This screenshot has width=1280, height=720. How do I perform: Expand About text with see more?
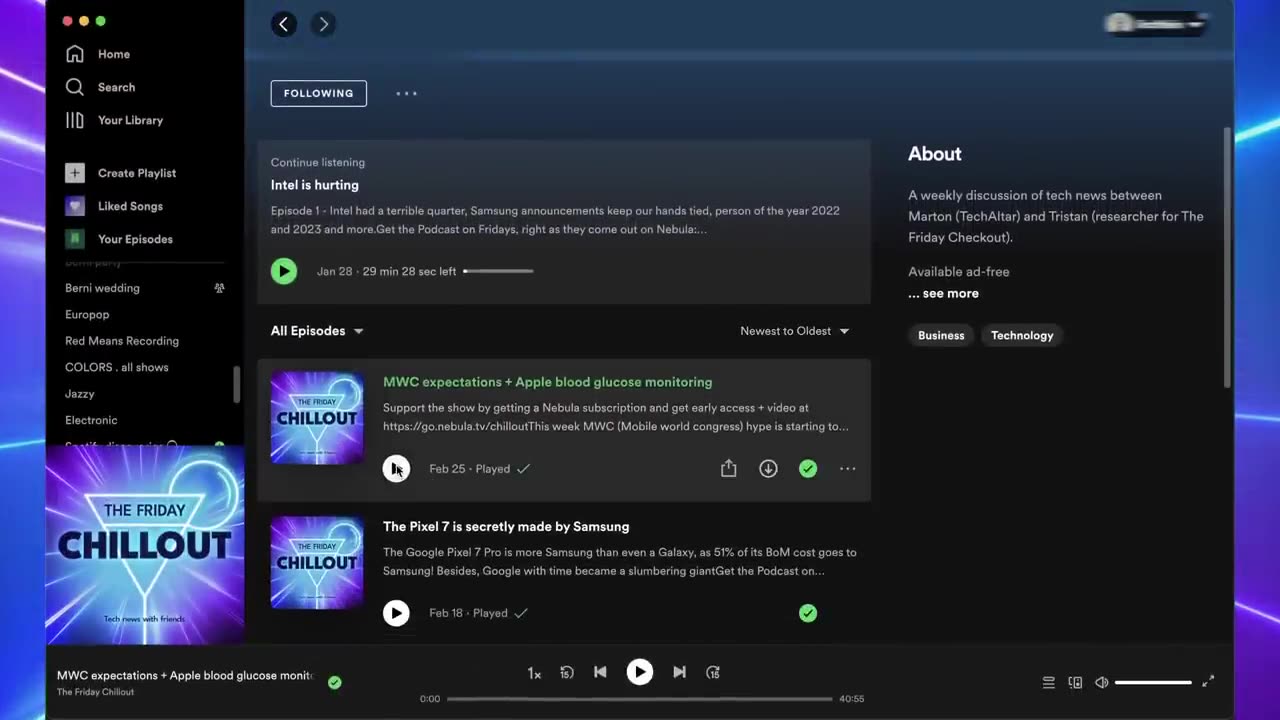point(944,293)
